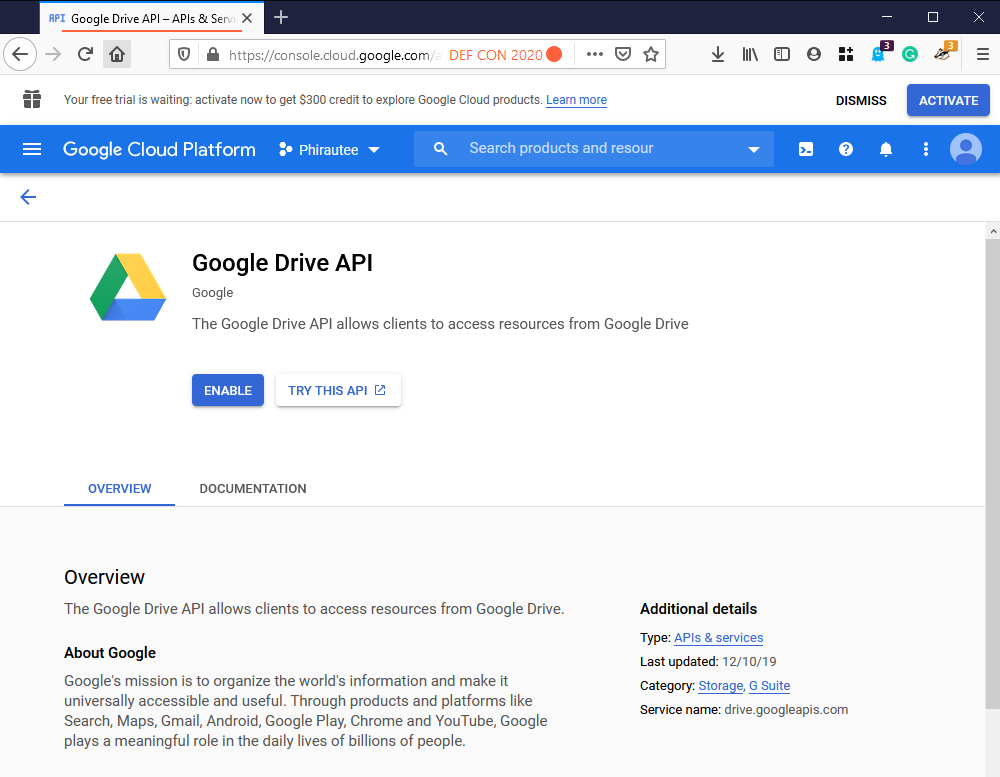Save page to Pocket icon

(623, 54)
